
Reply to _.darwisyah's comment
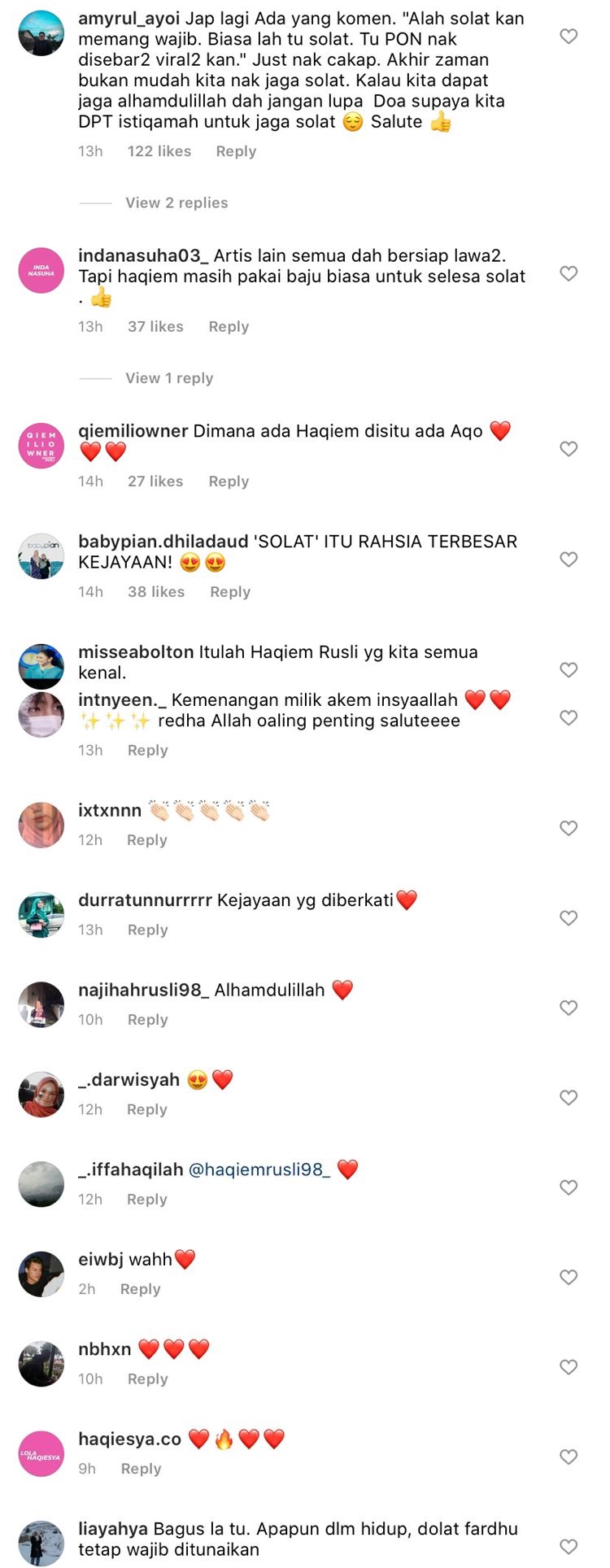(147, 1110)
